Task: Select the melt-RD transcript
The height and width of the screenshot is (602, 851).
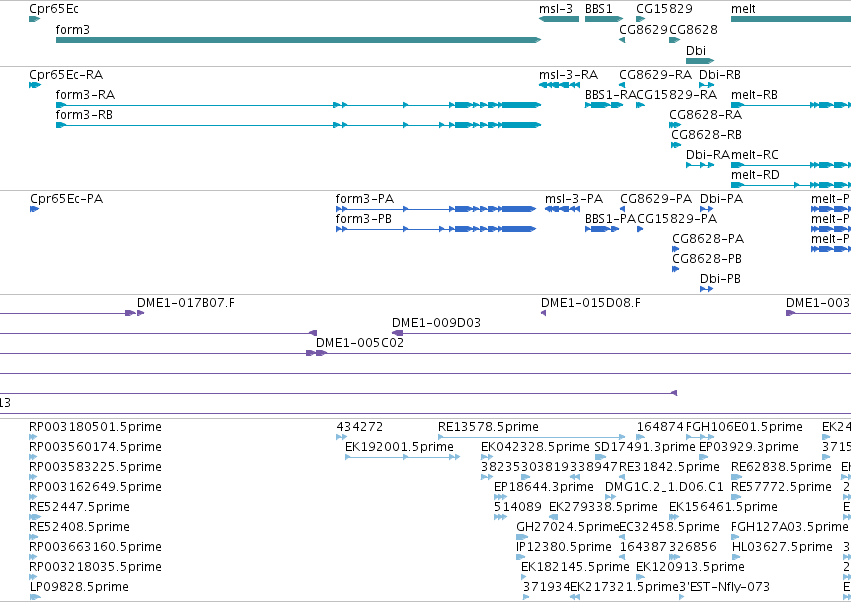Action: 791,185
